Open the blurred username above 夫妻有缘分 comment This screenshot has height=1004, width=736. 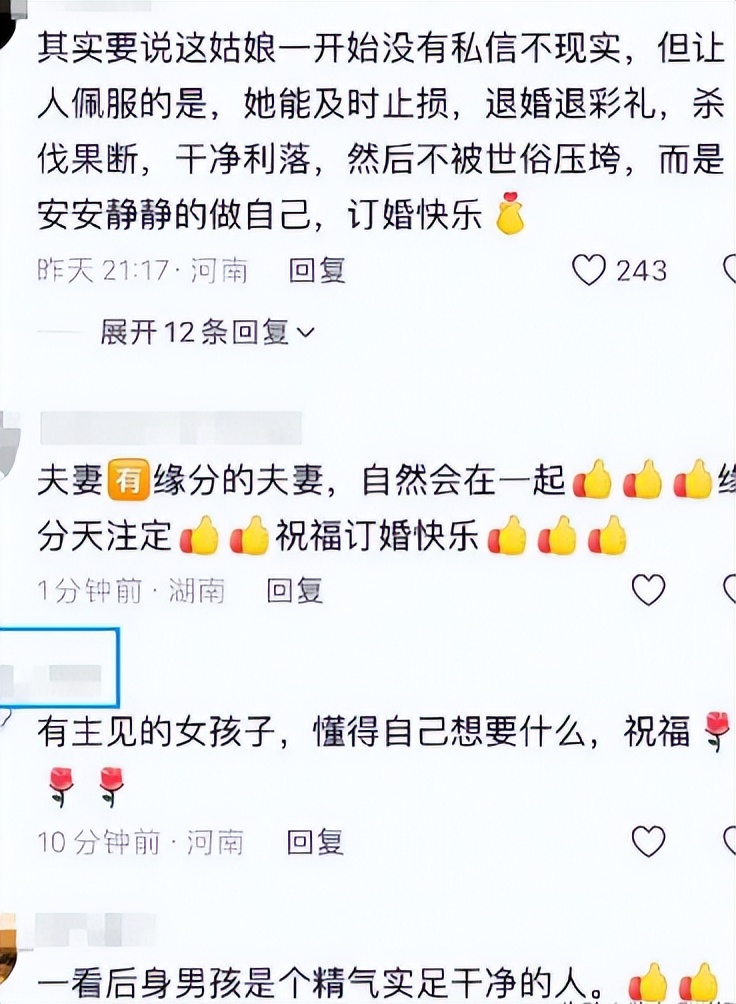click(171, 428)
